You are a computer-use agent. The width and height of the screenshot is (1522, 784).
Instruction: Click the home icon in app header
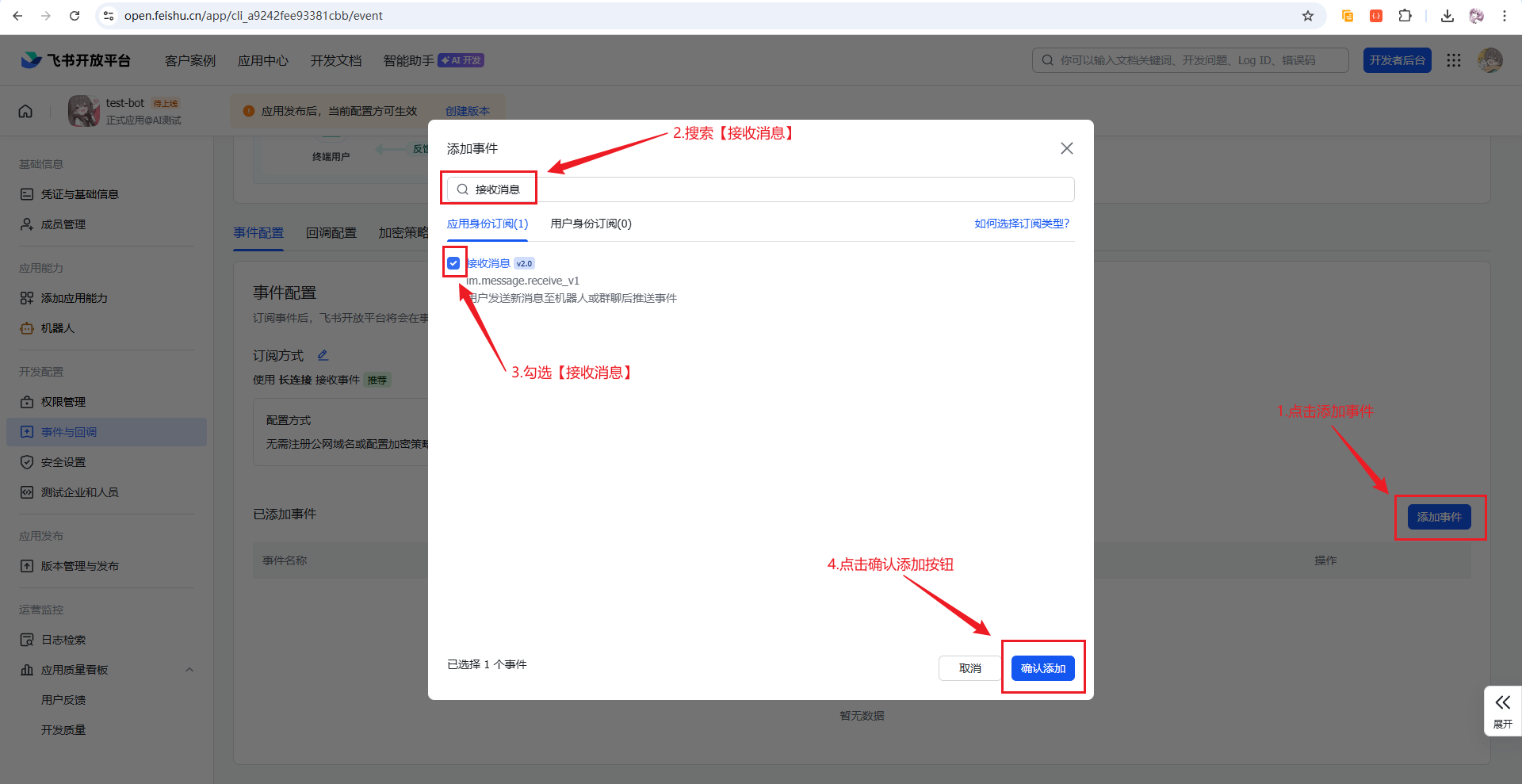click(25, 111)
